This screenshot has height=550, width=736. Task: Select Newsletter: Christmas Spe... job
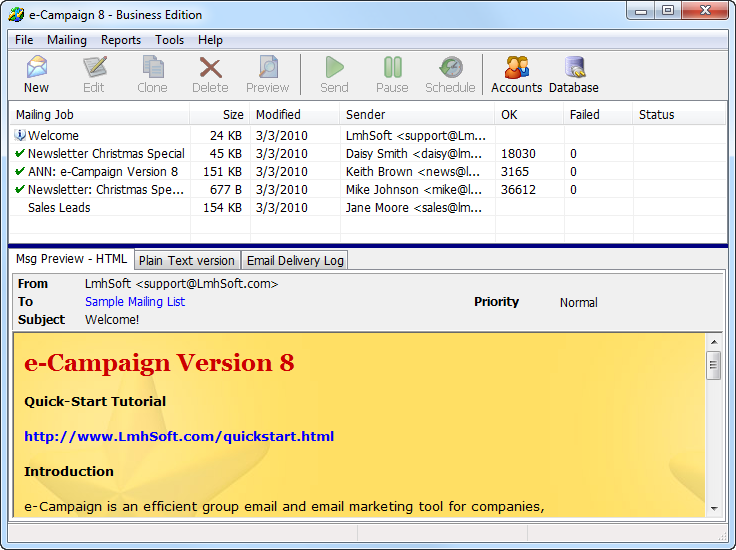pyautogui.click(x=368, y=190)
